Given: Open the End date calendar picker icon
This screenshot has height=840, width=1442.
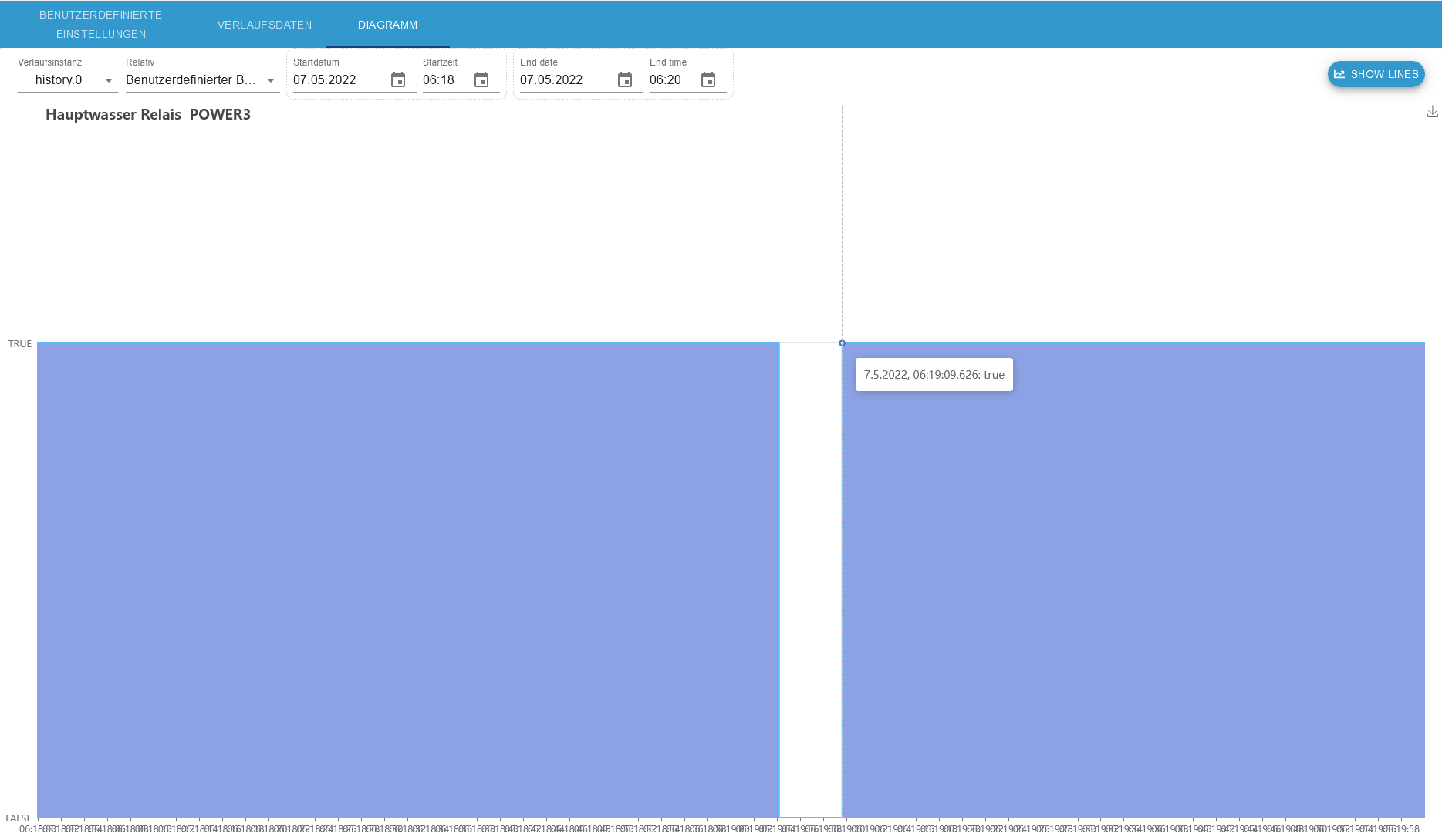Looking at the screenshot, I should [x=625, y=80].
